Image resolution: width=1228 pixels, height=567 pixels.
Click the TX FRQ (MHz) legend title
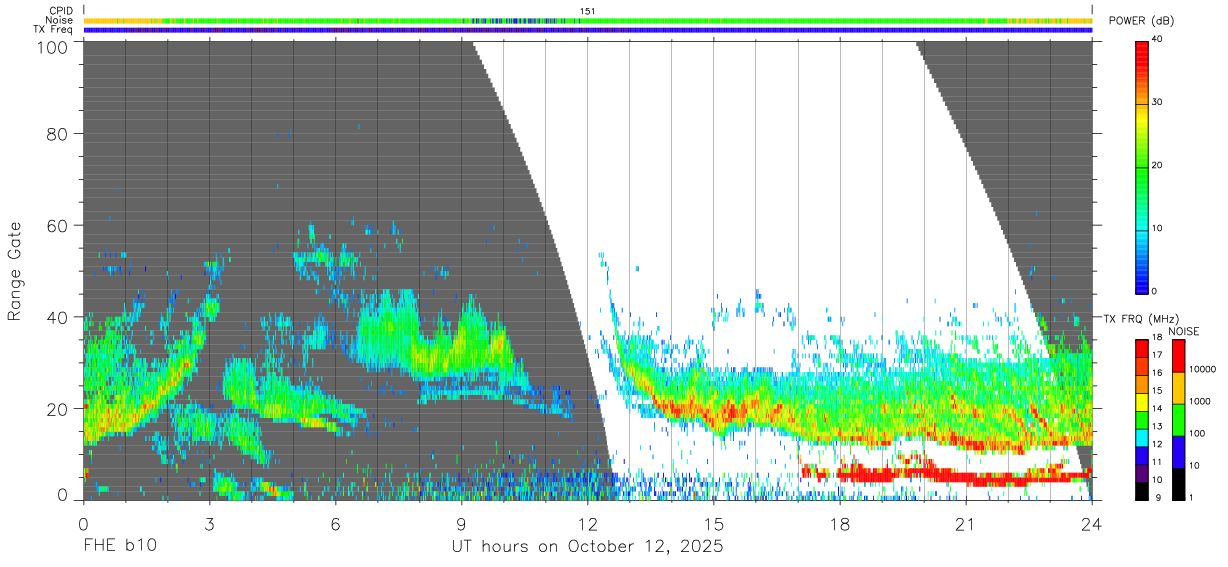click(x=1139, y=318)
